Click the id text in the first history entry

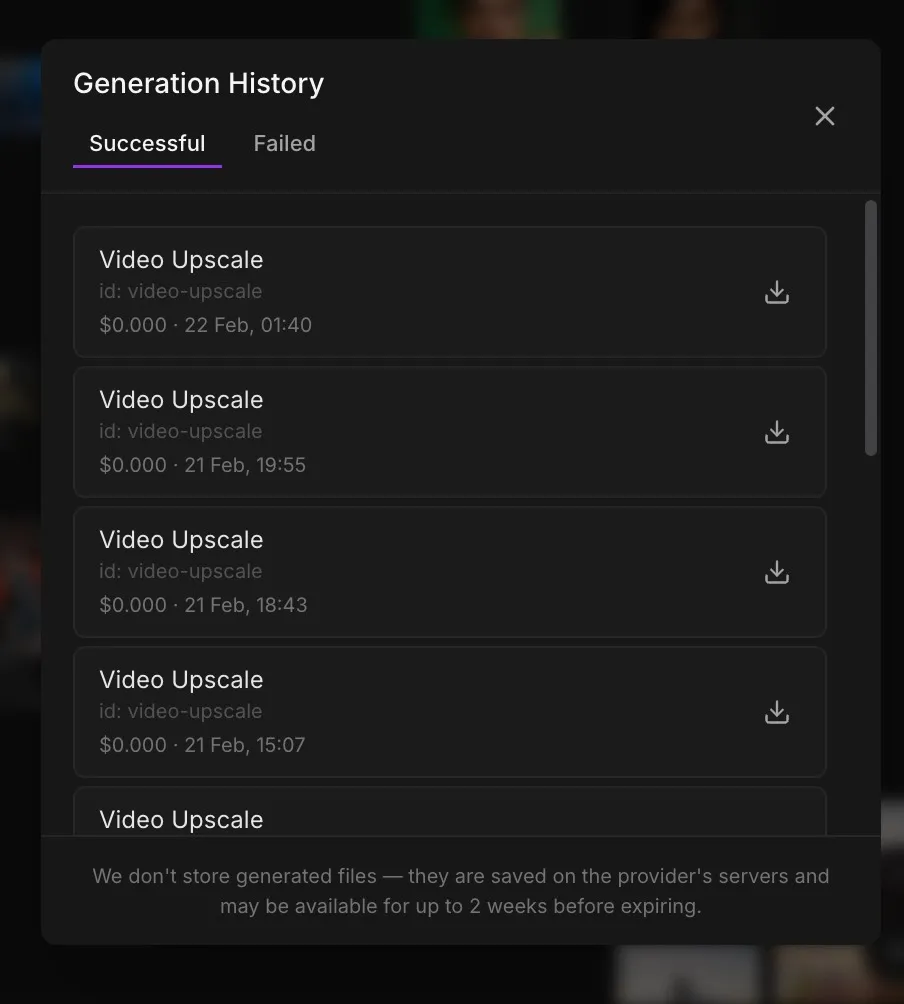180,292
